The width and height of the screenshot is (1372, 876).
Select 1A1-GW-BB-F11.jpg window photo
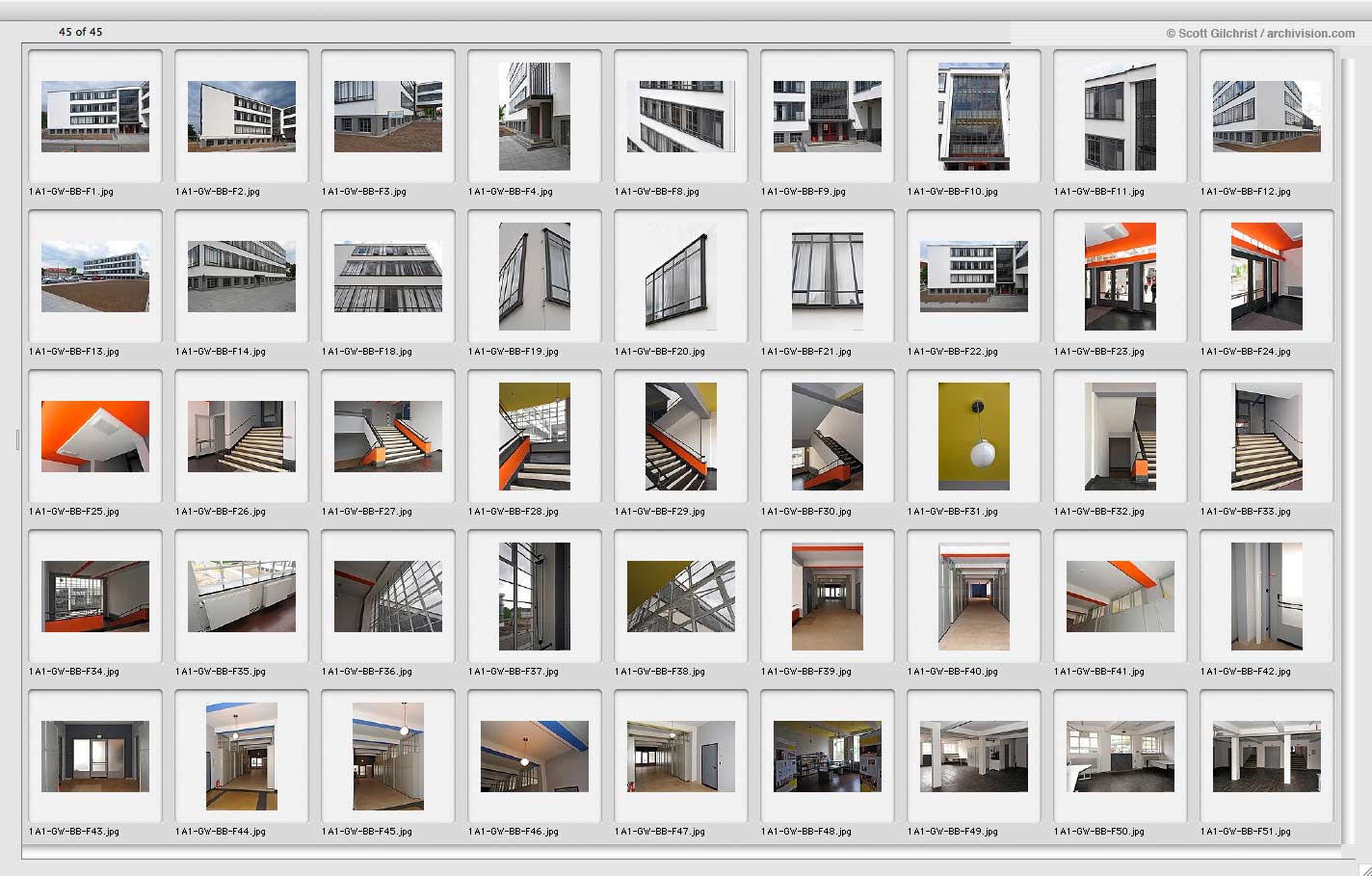pyautogui.click(x=1121, y=117)
